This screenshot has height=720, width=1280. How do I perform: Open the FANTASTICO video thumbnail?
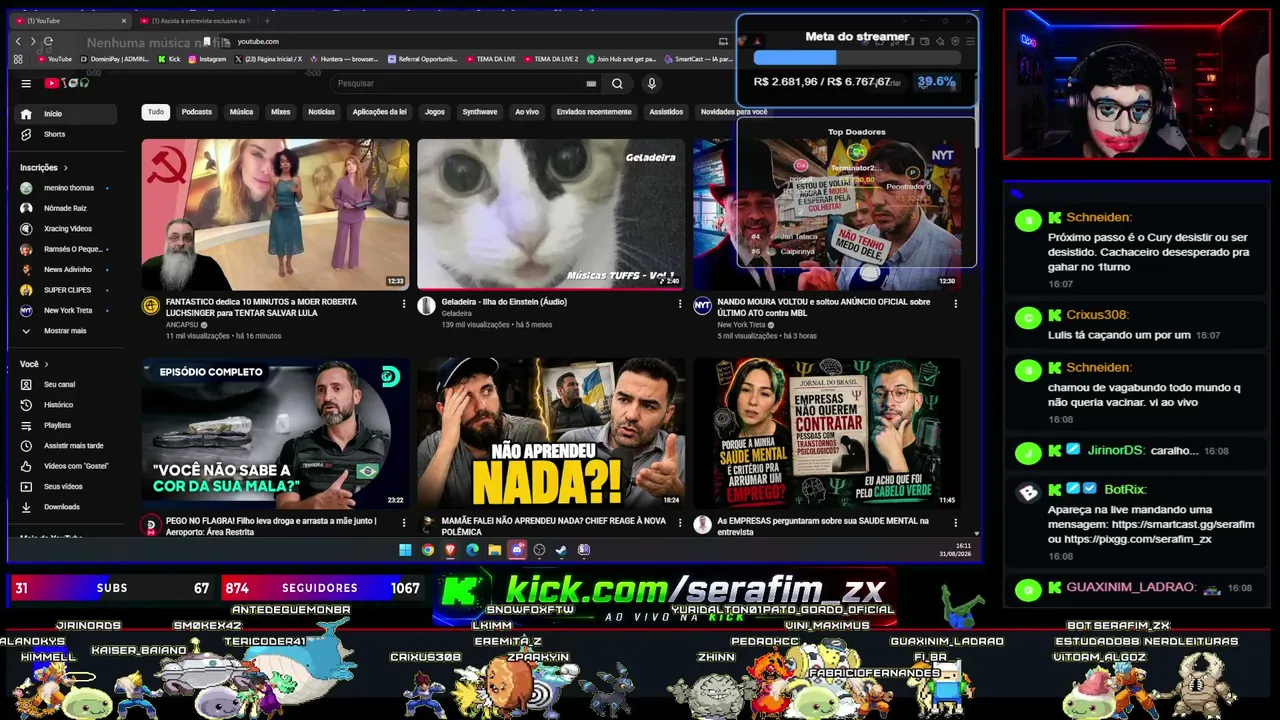(275, 214)
